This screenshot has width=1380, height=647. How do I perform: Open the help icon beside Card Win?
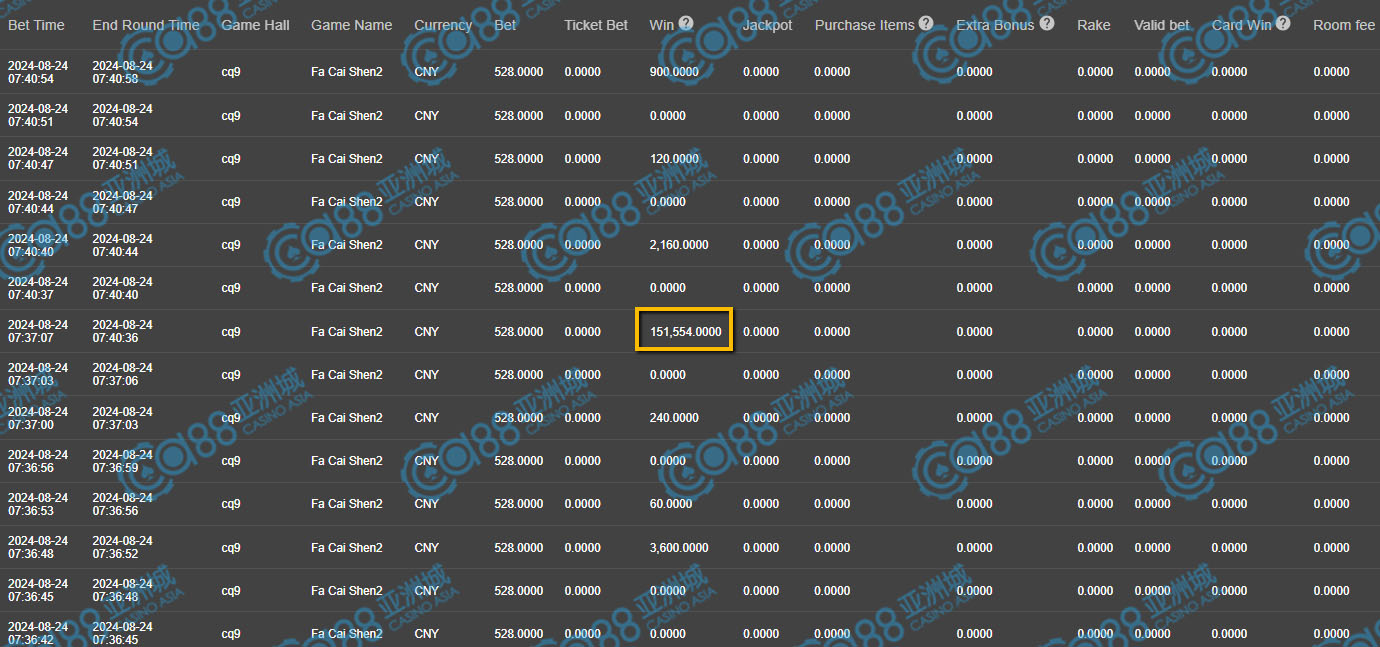[x=1283, y=23]
